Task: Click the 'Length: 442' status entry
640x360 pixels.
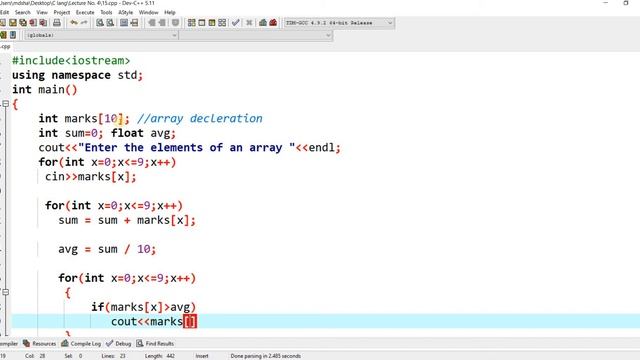Action: pyautogui.click(x=160, y=356)
